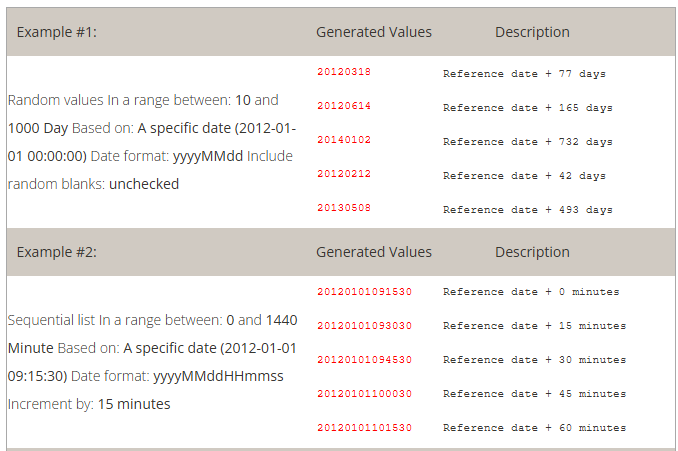Select the red value 20140102
Viewport: 678px width, 451px height.
tap(344, 141)
